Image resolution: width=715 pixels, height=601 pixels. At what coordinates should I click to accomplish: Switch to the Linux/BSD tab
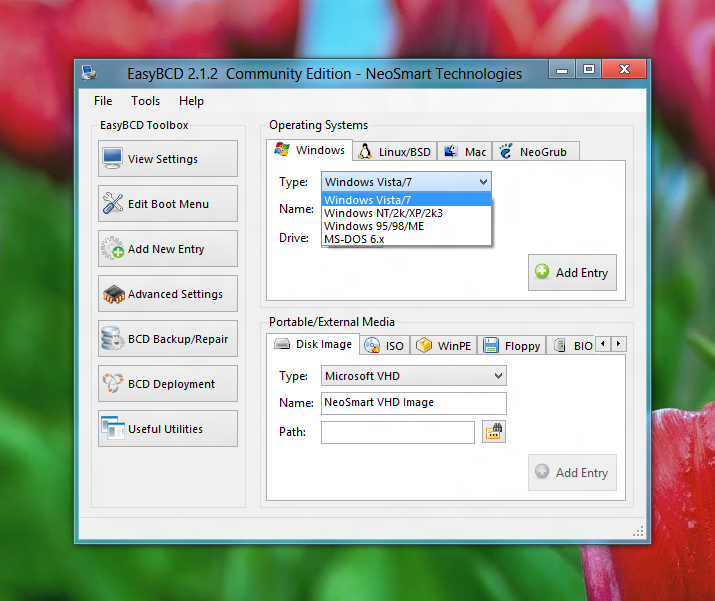point(395,151)
